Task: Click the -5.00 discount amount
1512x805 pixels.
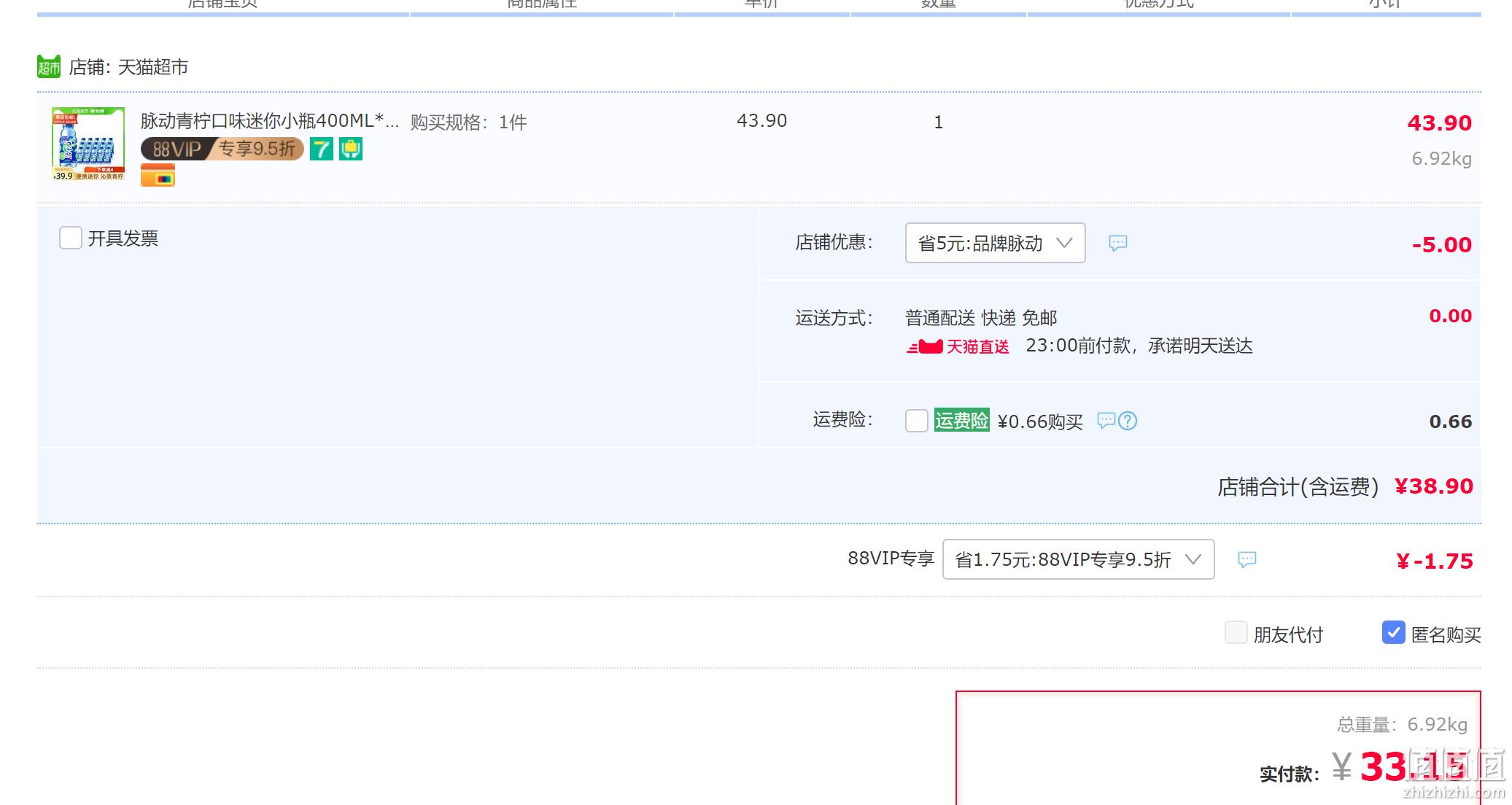Action: 1442,244
